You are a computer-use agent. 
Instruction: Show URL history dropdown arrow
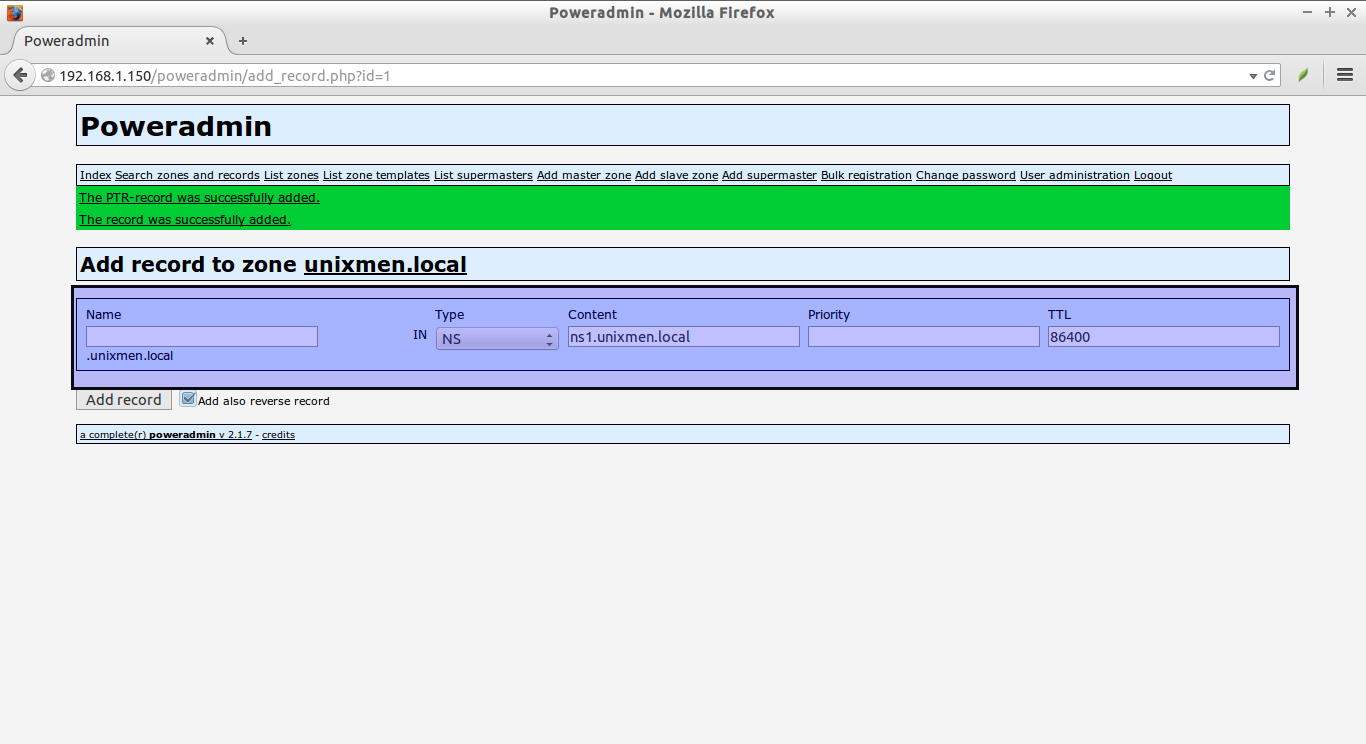(x=1253, y=76)
